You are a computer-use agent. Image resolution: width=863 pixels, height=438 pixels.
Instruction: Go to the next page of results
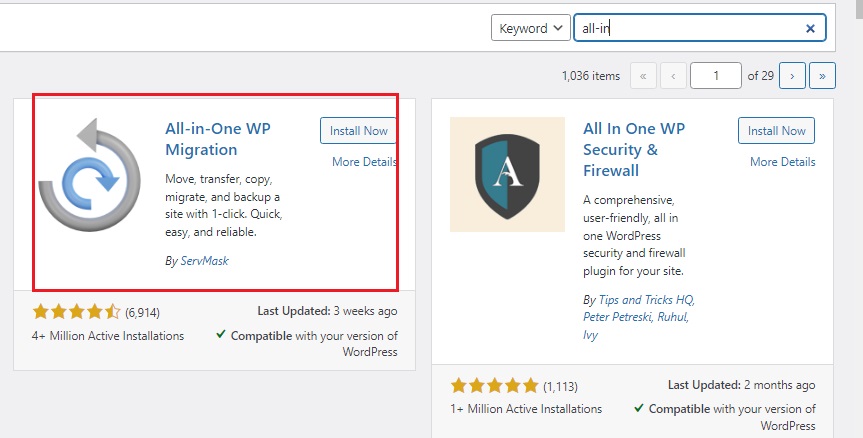click(792, 76)
